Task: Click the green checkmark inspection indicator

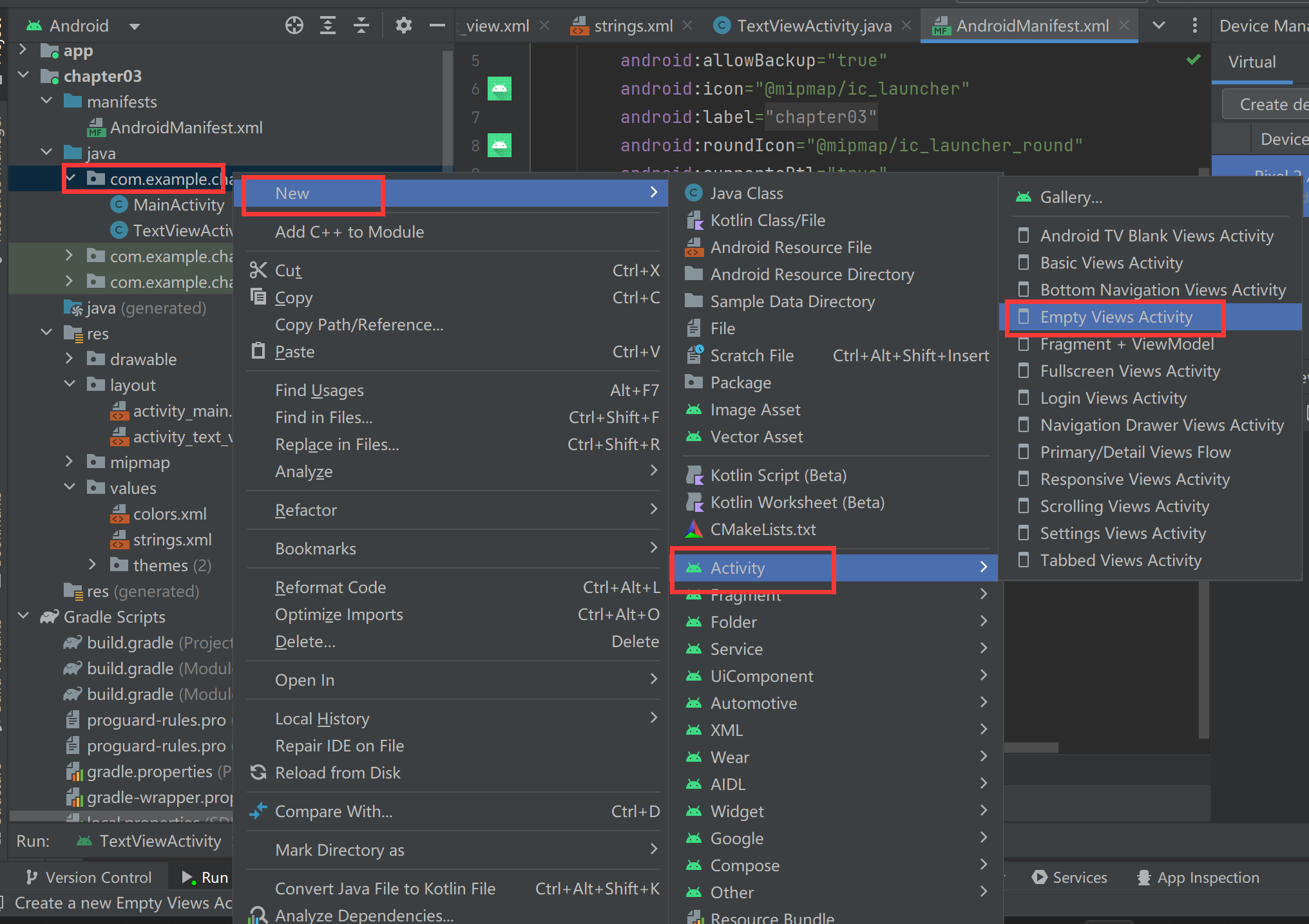Action: pyautogui.click(x=1193, y=60)
